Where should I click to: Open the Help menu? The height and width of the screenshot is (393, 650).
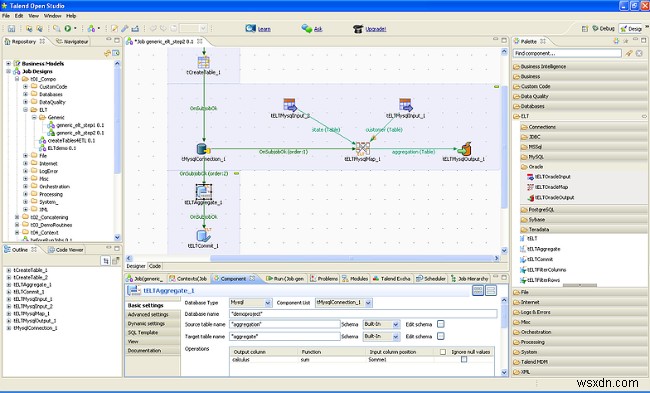pos(71,16)
